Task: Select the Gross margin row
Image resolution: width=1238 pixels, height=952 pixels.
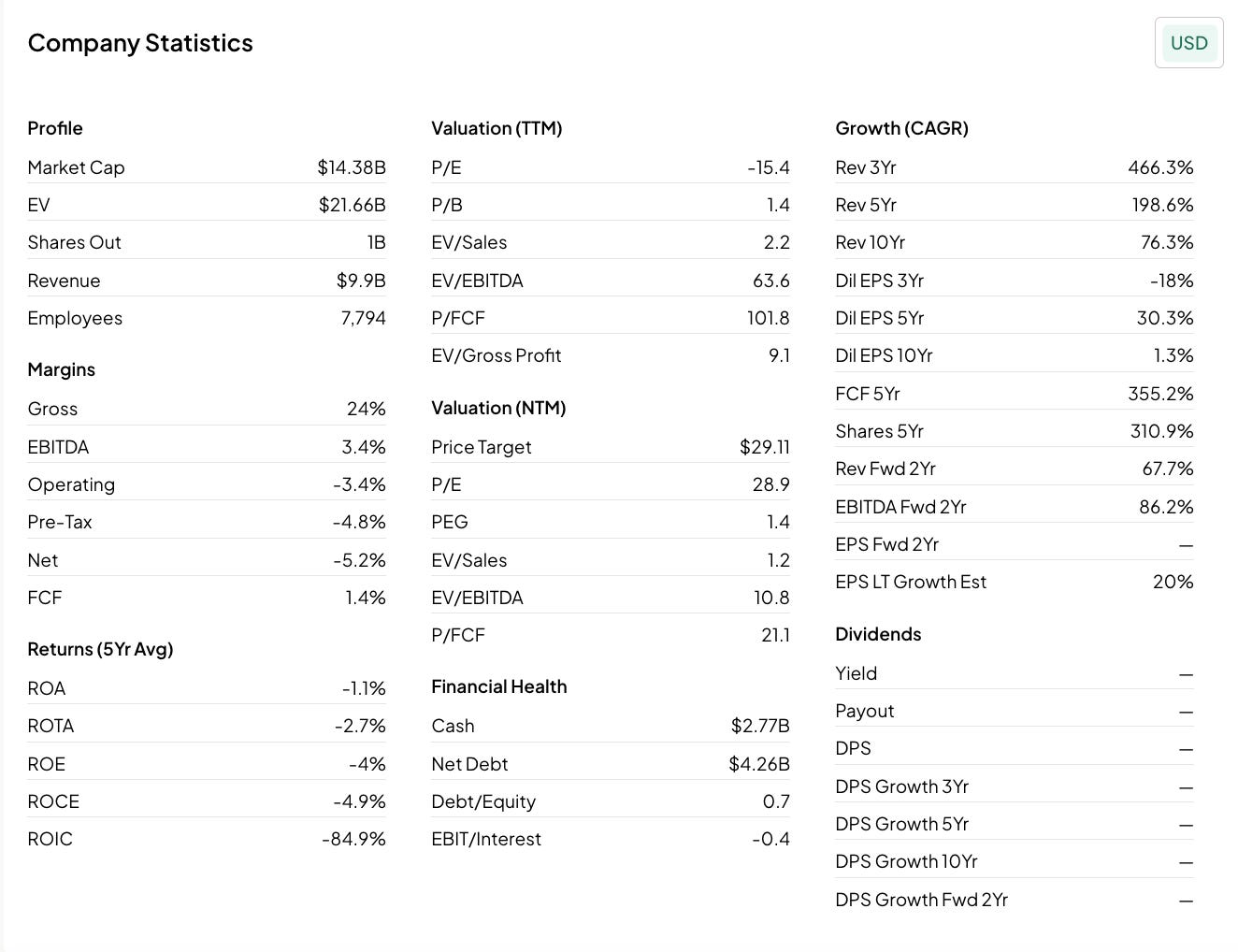Action: 207,409
